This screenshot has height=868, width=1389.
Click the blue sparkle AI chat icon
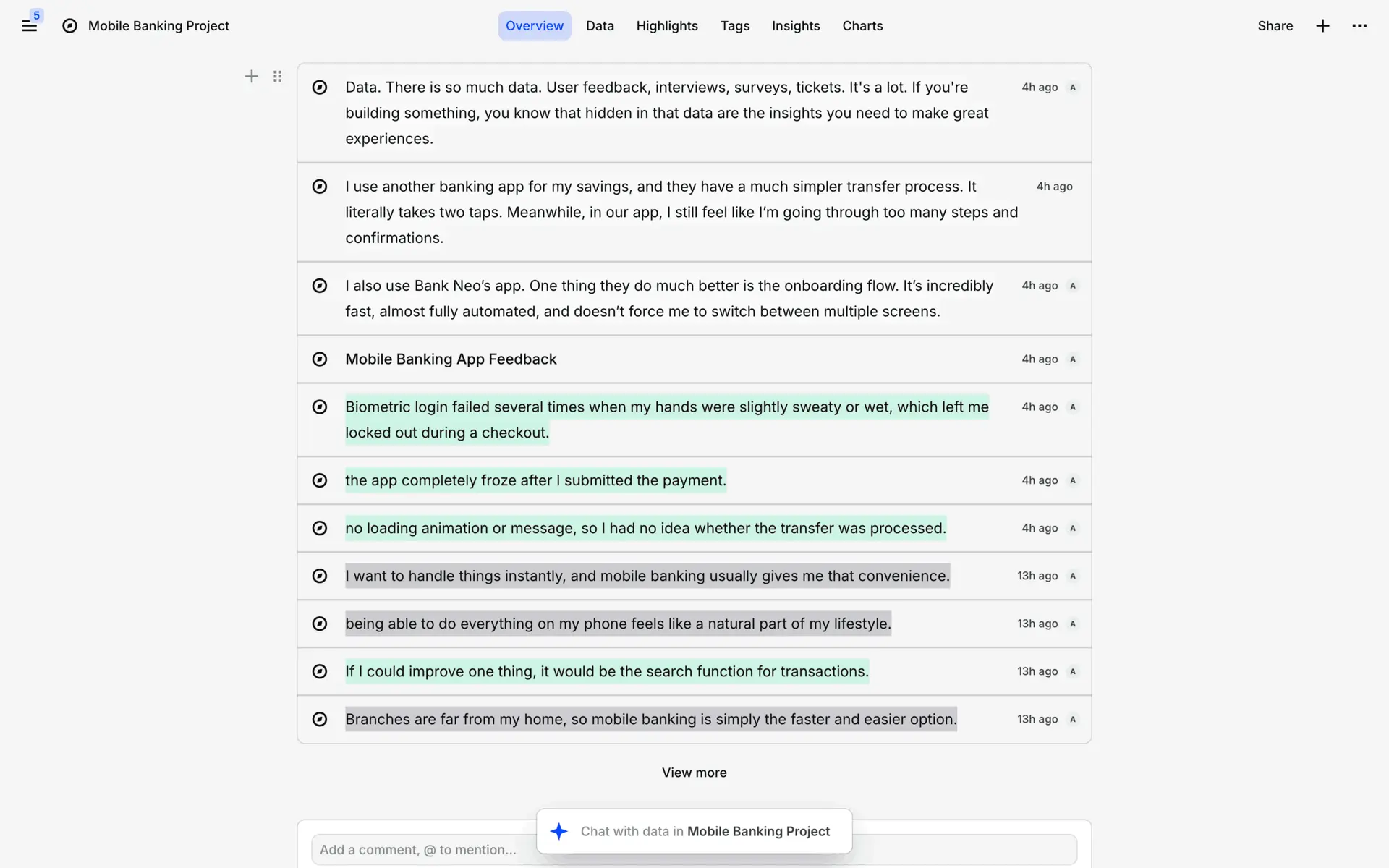pyautogui.click(x=558, y=831)
